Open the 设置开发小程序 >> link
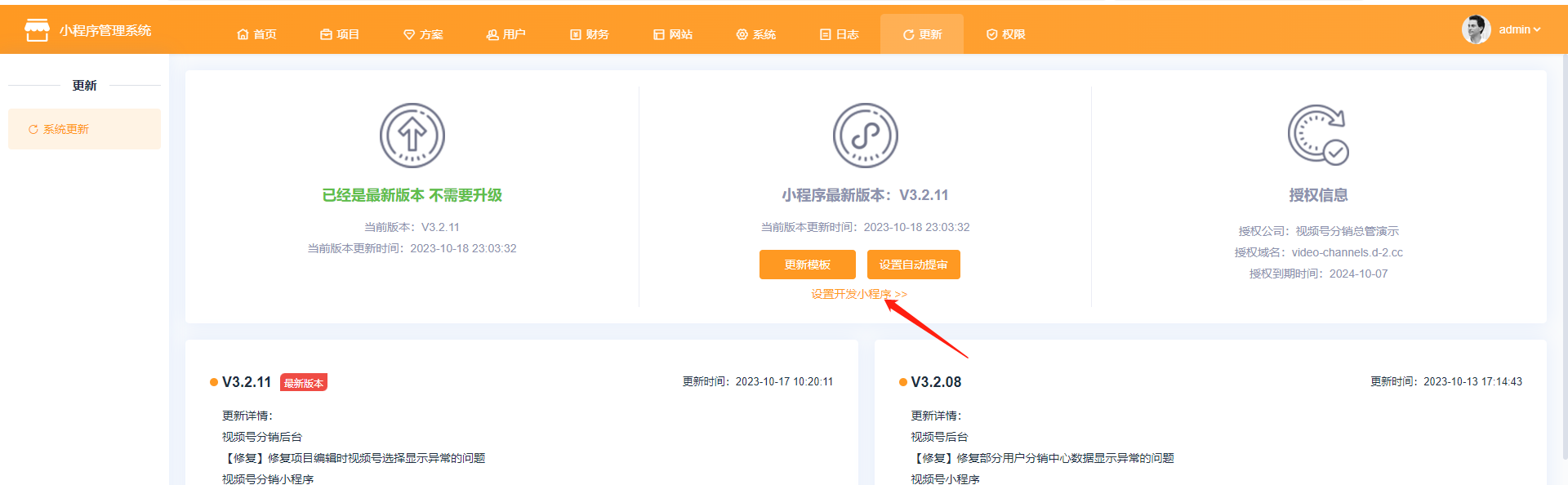1568x485 pixels. [859, 294]
